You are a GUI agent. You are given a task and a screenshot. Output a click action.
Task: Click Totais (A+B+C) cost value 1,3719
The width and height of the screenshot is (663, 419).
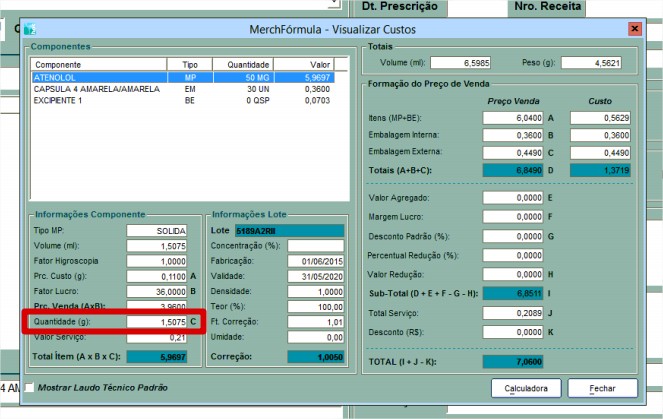point(600,170)
